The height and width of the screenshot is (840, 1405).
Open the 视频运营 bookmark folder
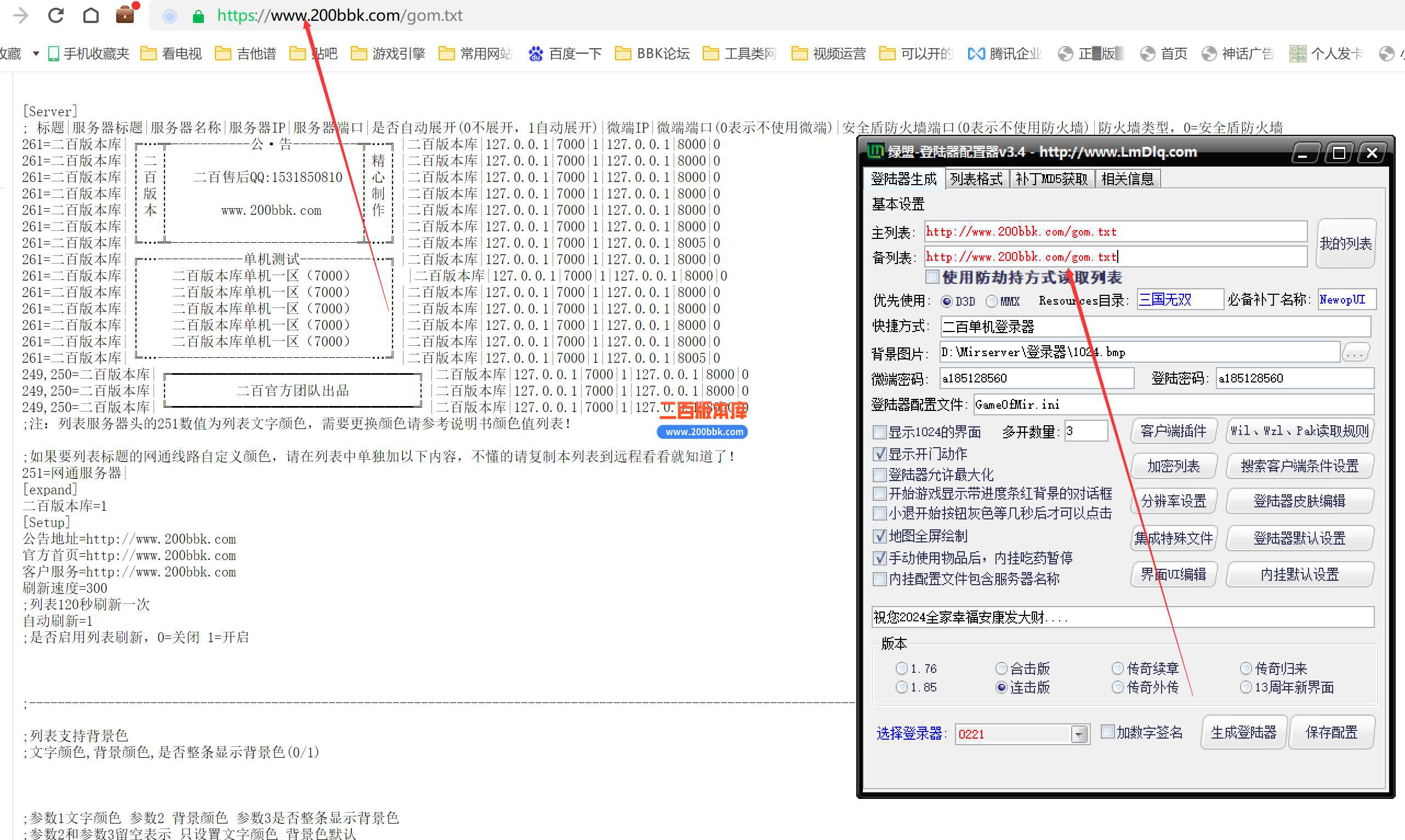tap(828, 54)
